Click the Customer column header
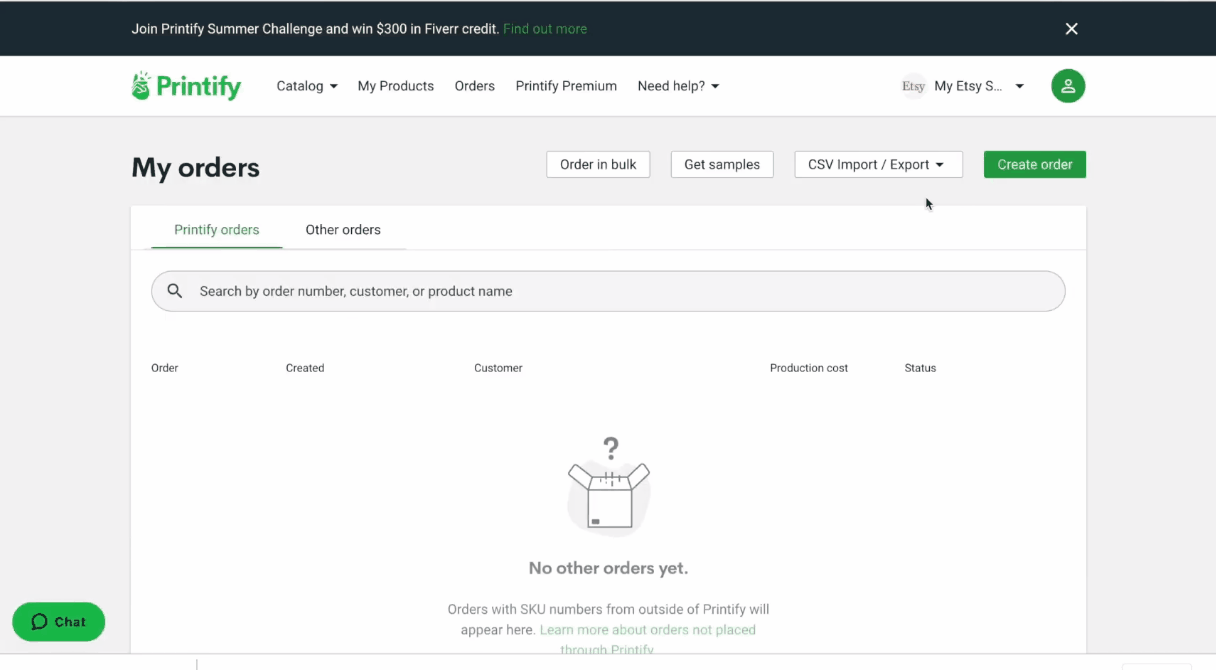The image size is (1216, 670). point(498,368)
